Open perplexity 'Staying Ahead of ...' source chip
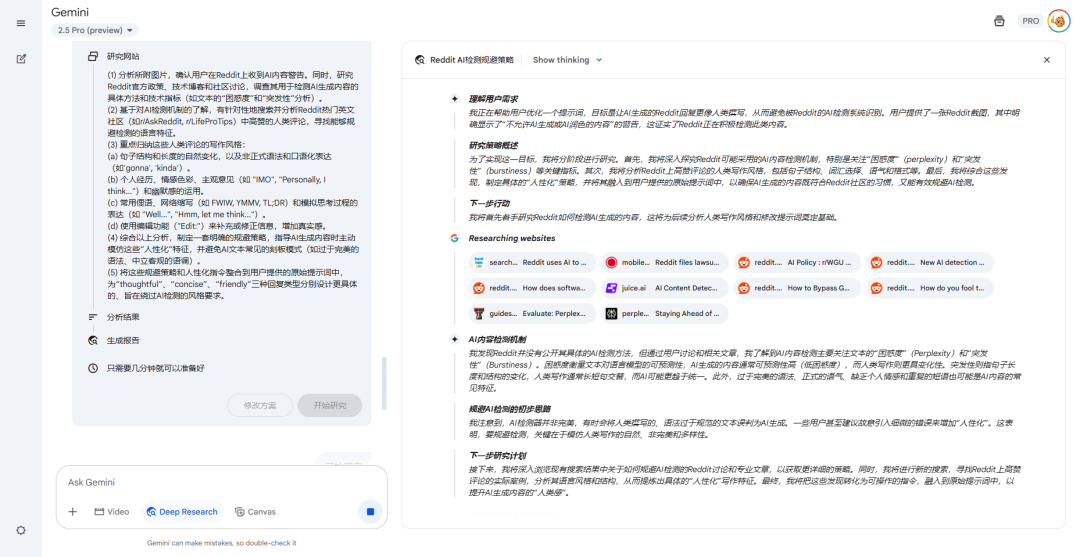The width and height of the screenshot is (1080, 557). (x=664, y=313)
